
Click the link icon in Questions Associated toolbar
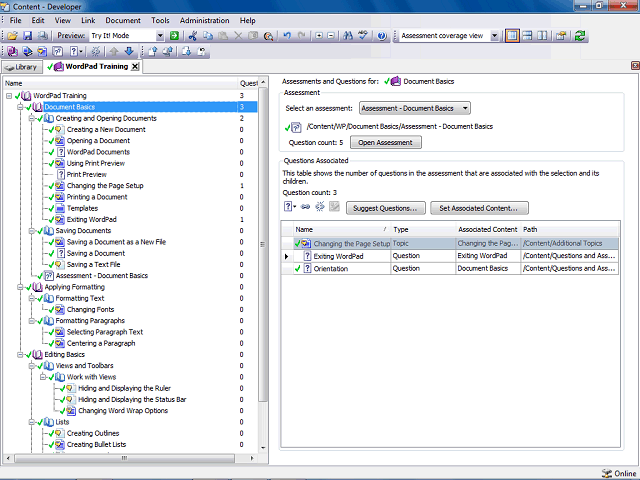click(305, 207)
